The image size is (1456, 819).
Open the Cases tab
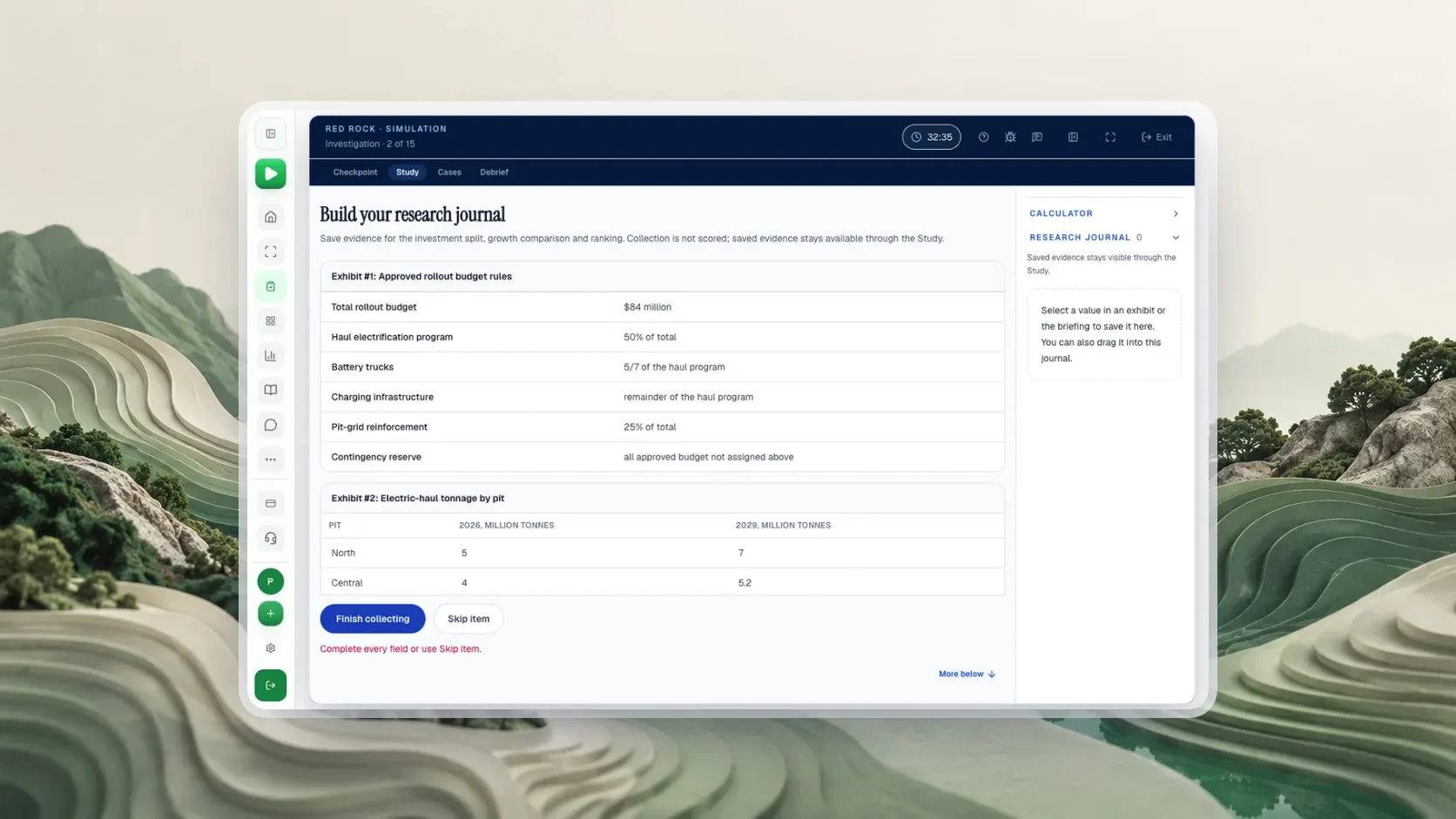click(449, 172)
